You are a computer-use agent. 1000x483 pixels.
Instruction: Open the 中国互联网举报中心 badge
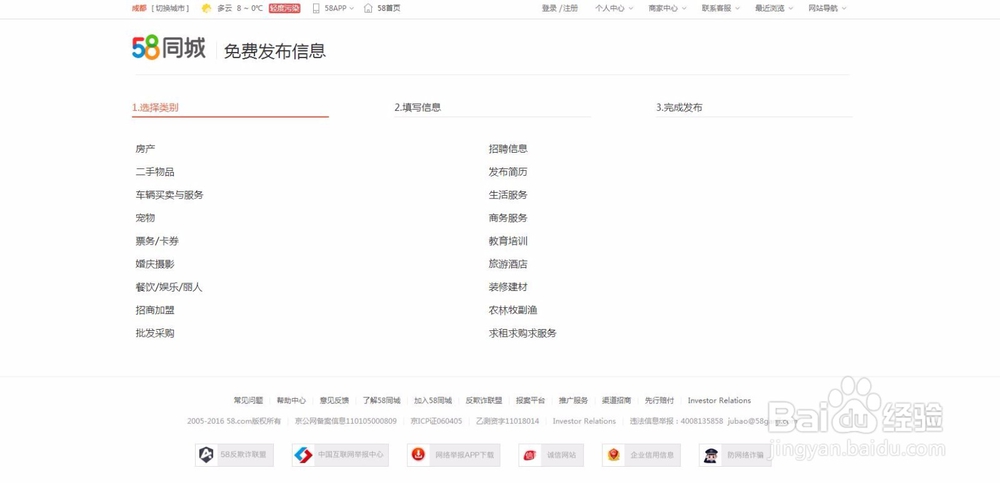pyautogui.click(x=340, y=455)
